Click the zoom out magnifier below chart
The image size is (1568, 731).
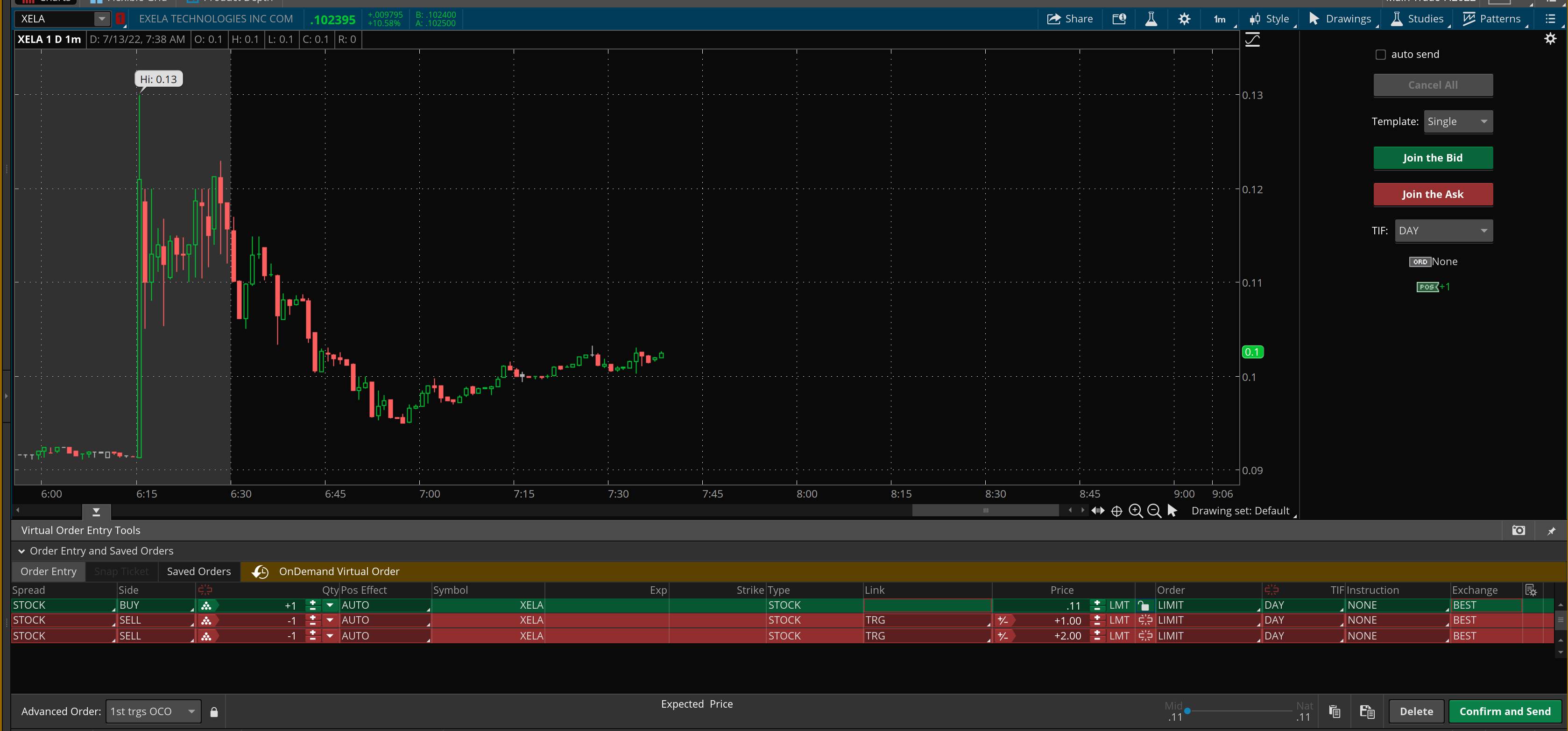coord(1153,511)
